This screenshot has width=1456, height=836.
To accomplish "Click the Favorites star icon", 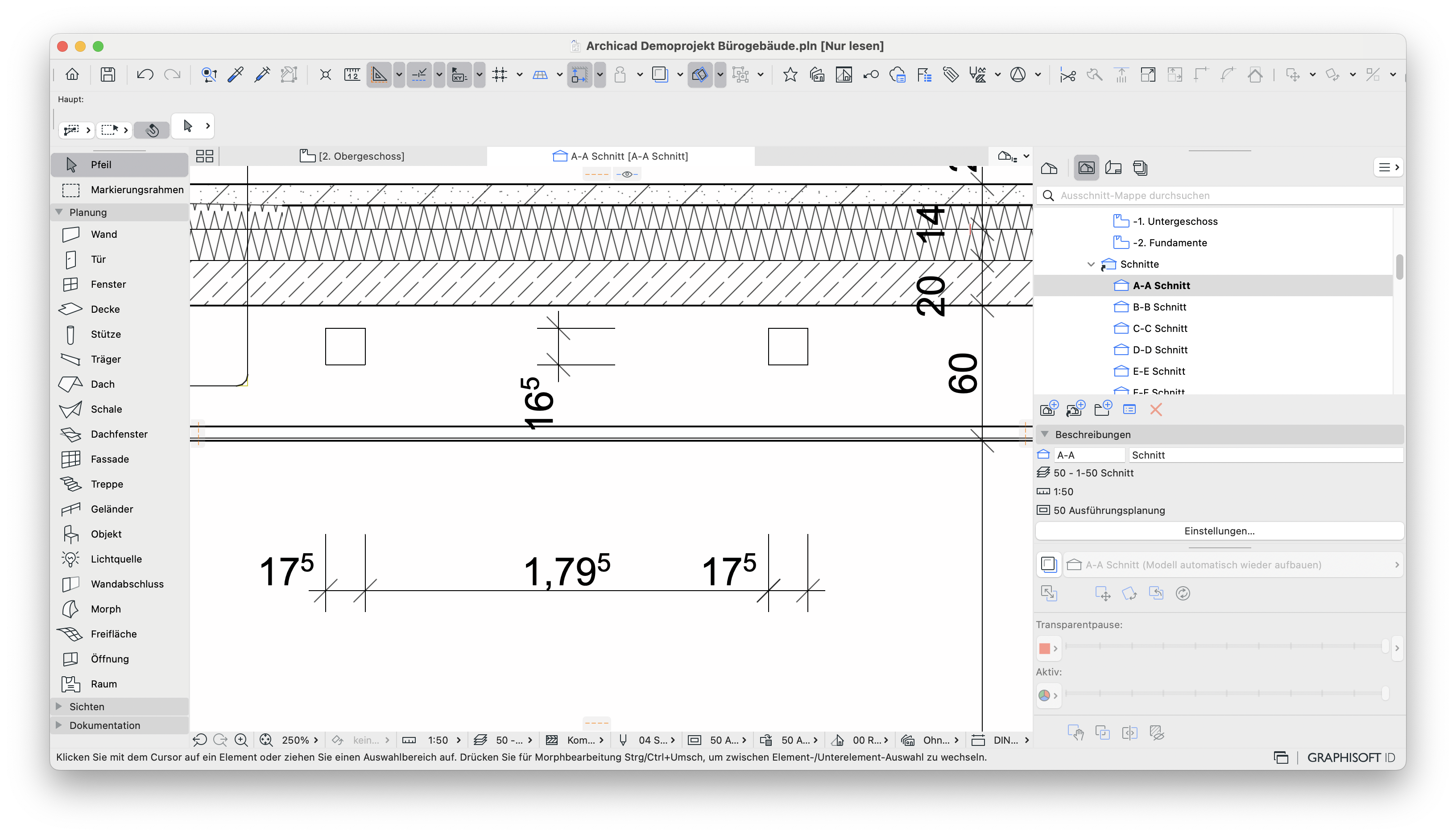I will click(x=790, y=74).
